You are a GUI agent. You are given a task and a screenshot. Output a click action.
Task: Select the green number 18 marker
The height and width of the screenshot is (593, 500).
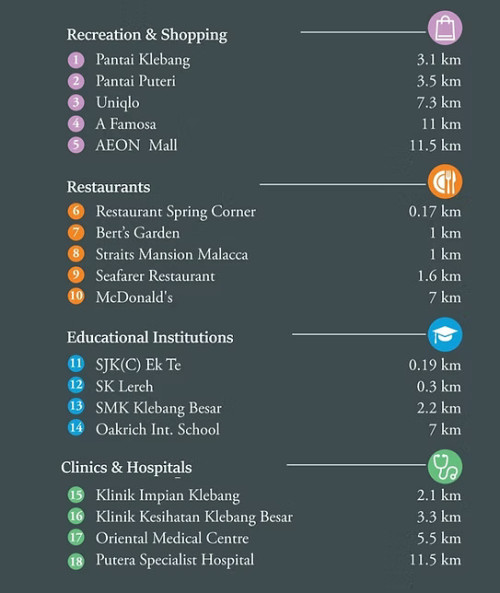tap(76, 561)
